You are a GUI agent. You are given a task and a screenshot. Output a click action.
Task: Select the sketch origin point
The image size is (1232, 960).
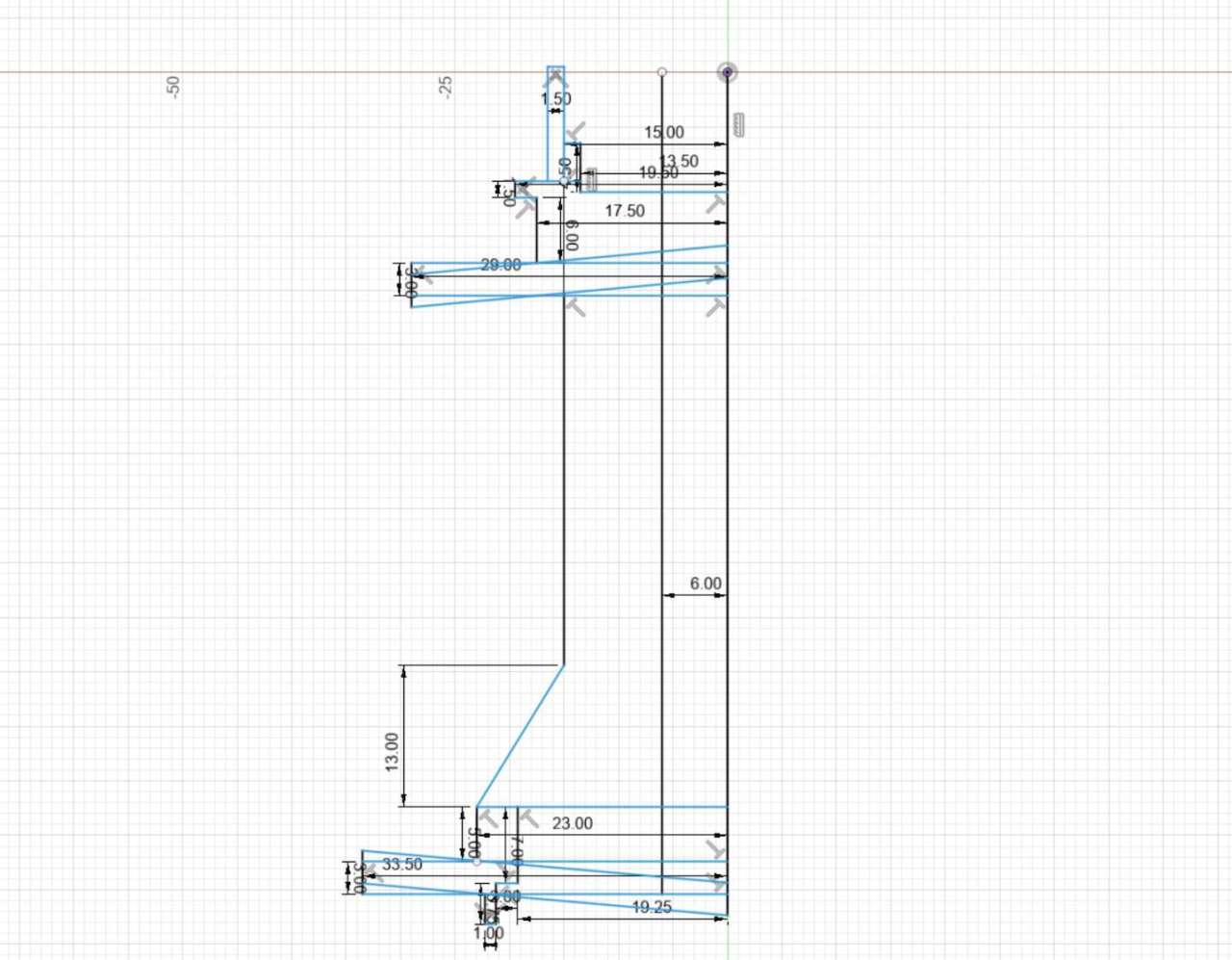pyautogui.click(x=727, y=72)
